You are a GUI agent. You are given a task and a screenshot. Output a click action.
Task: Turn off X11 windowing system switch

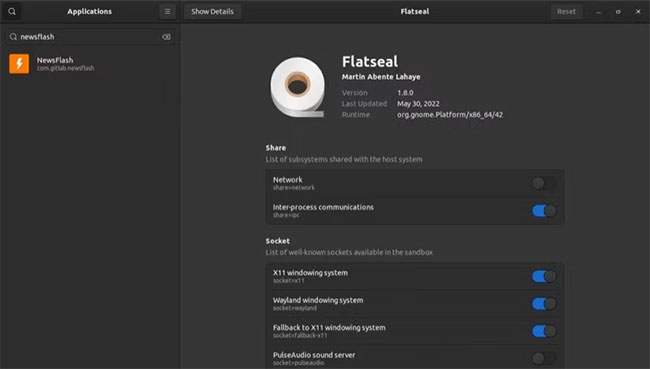pyautogui.click(x=544, y=276)
